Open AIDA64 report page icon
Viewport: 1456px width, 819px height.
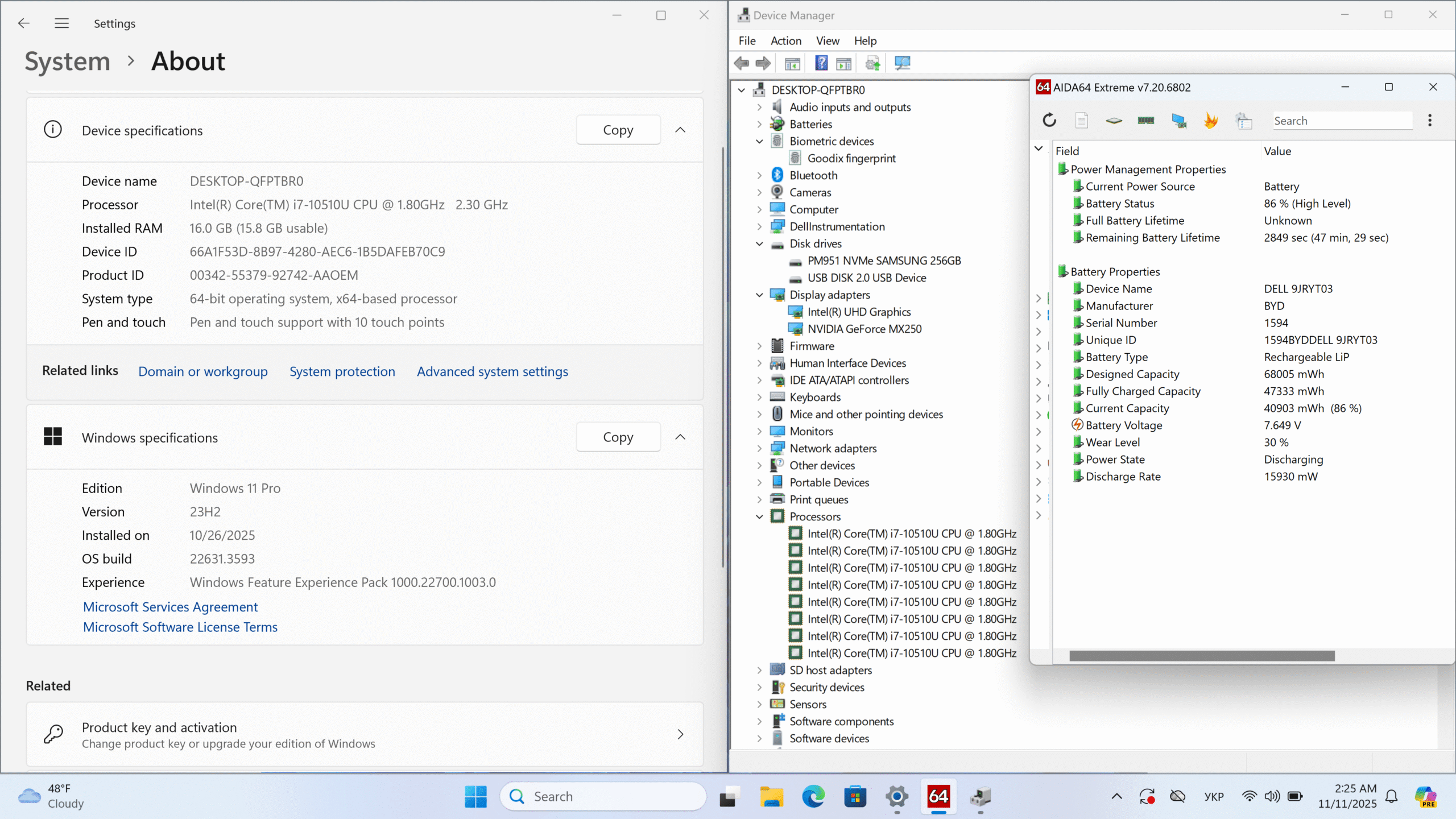[x=1082, y=120]
